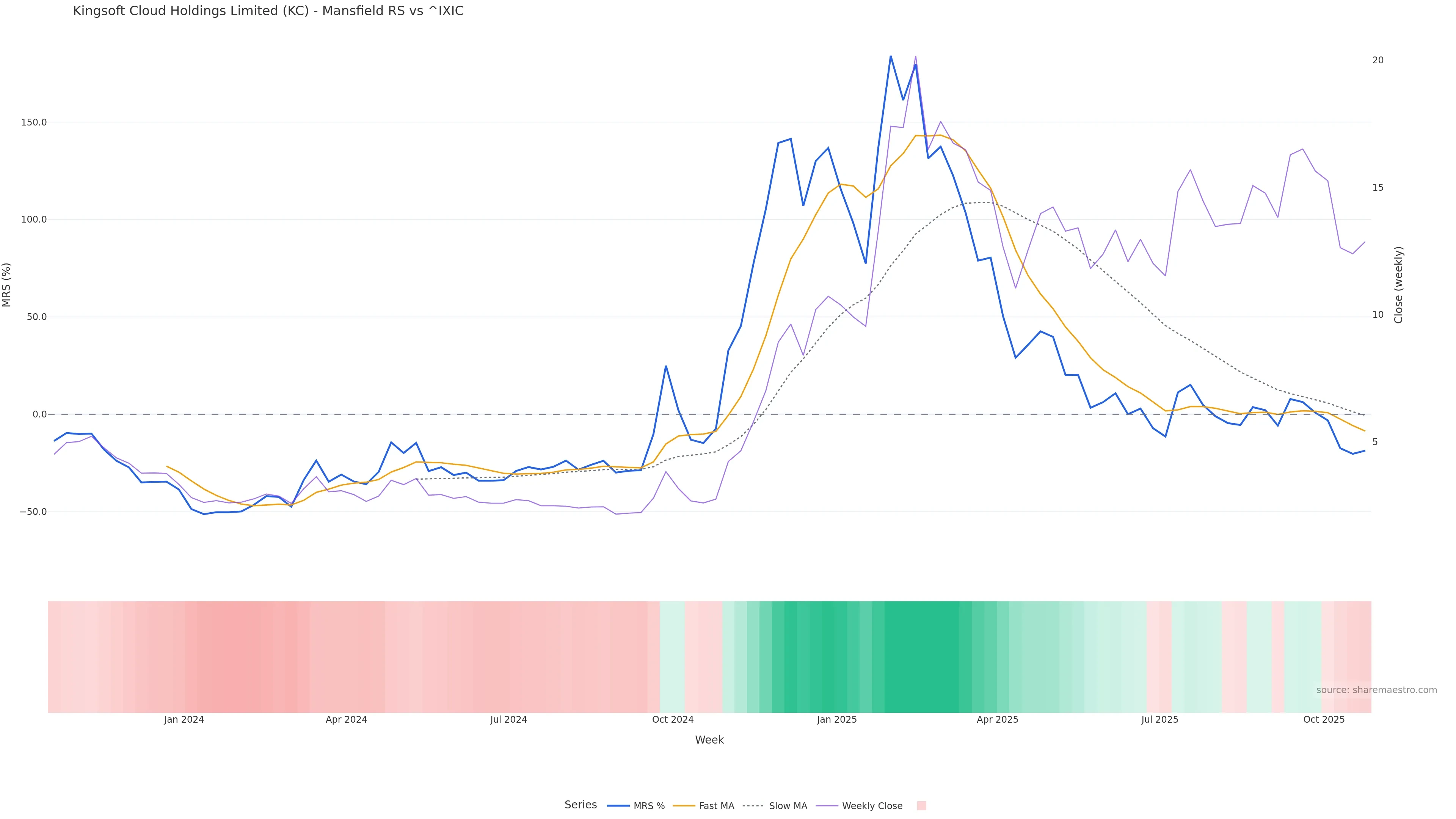Click the darkest green heatmap band
Image resolution: width=1456 pixels, height=819 pixels.
click(x=921, y=656)
